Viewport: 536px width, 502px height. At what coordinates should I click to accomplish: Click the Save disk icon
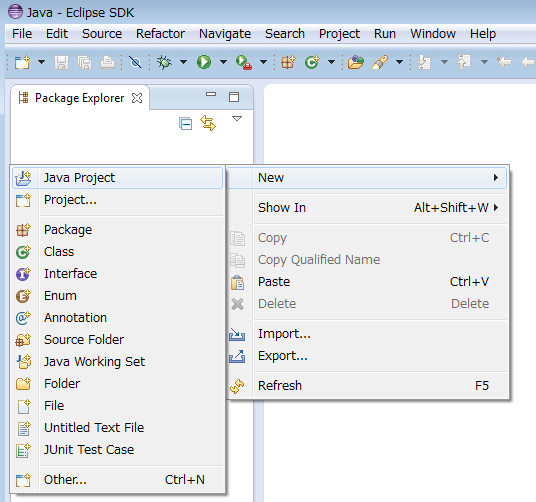click(x=62, y=63)
